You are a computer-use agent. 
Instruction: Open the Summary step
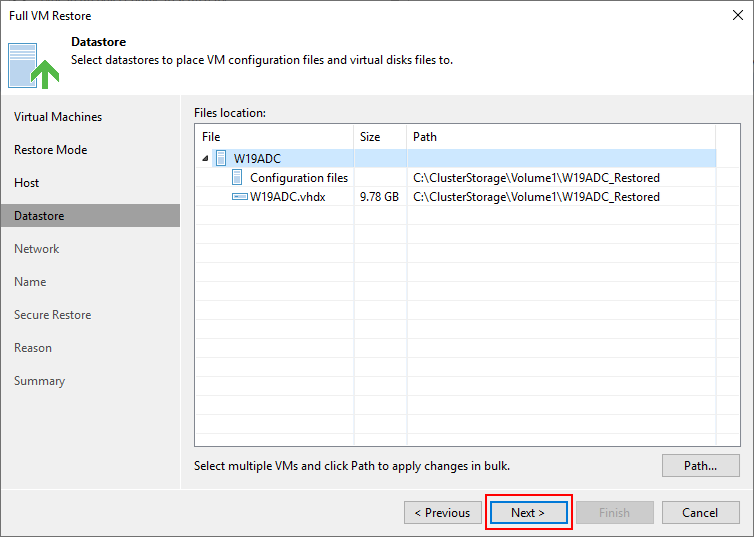(39, 381)
